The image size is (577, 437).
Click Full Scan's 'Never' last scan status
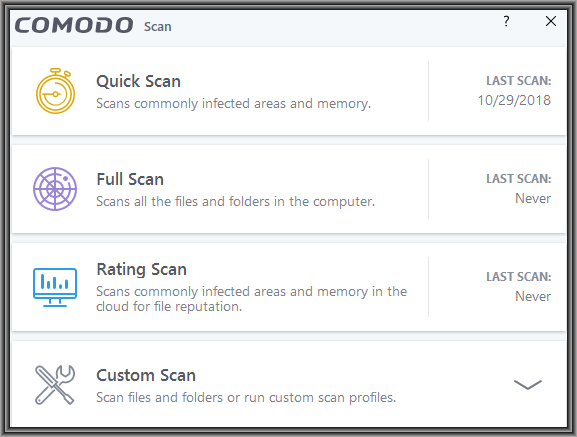(533, 198)
